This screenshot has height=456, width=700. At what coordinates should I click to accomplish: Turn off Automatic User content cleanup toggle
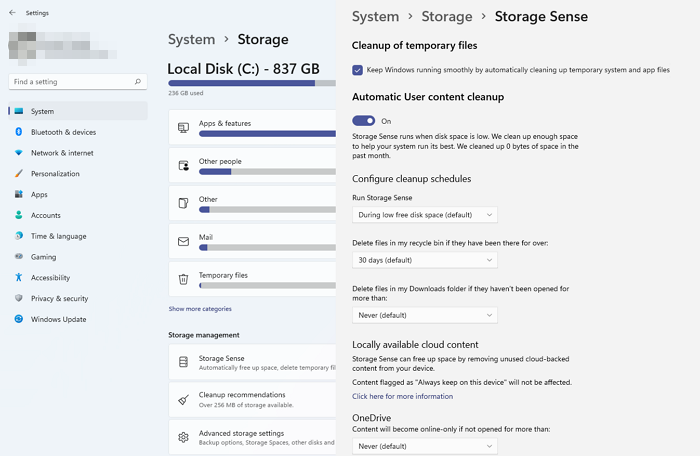click(x=363, y=121)
